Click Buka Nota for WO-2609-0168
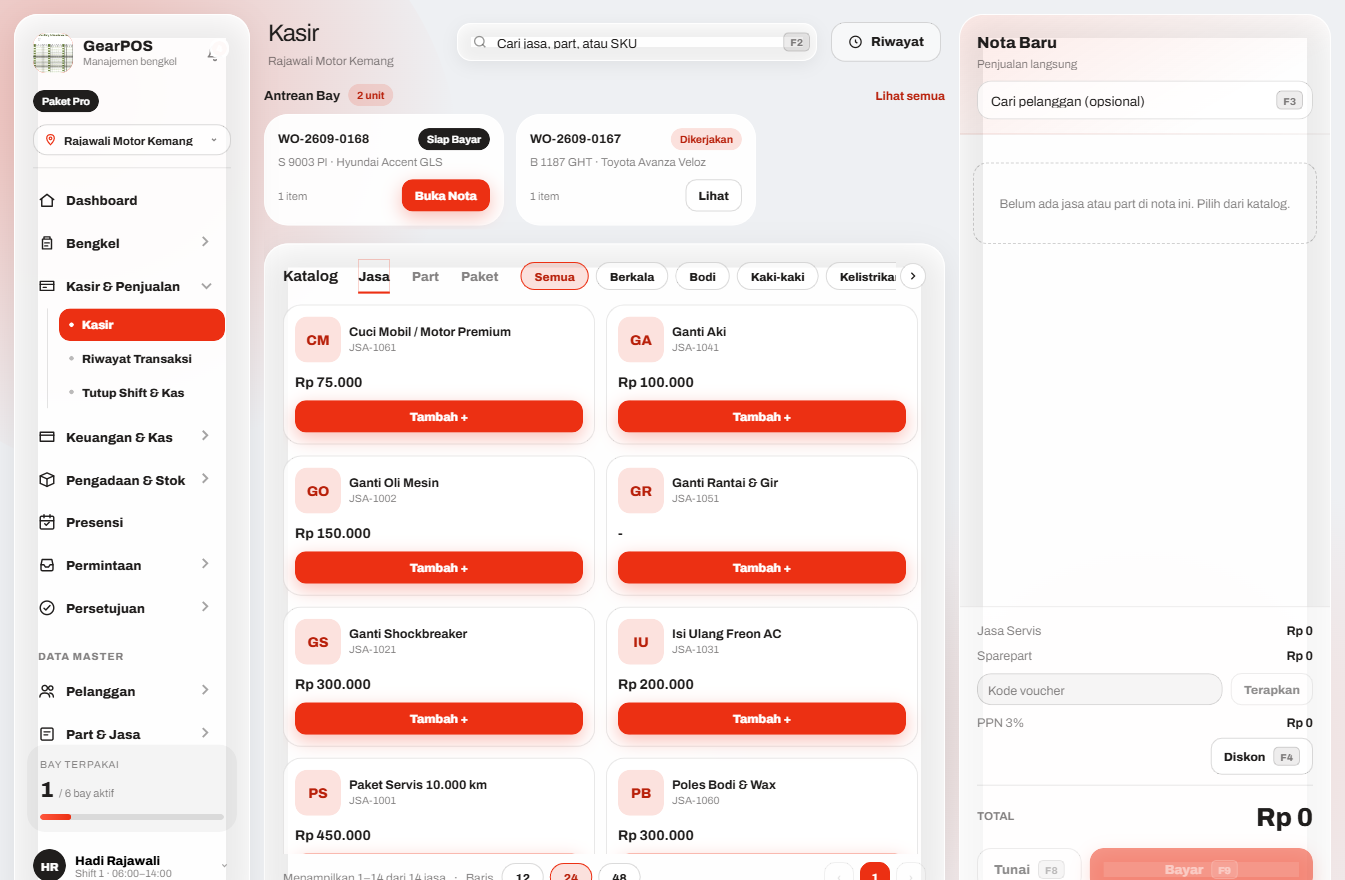1345x880 pixels. tap(446, 196)
